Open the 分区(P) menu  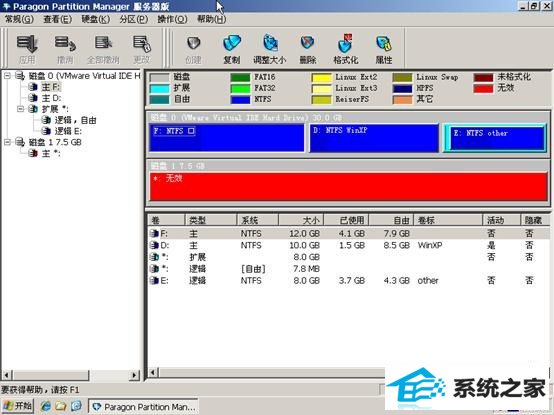[134, 19]
